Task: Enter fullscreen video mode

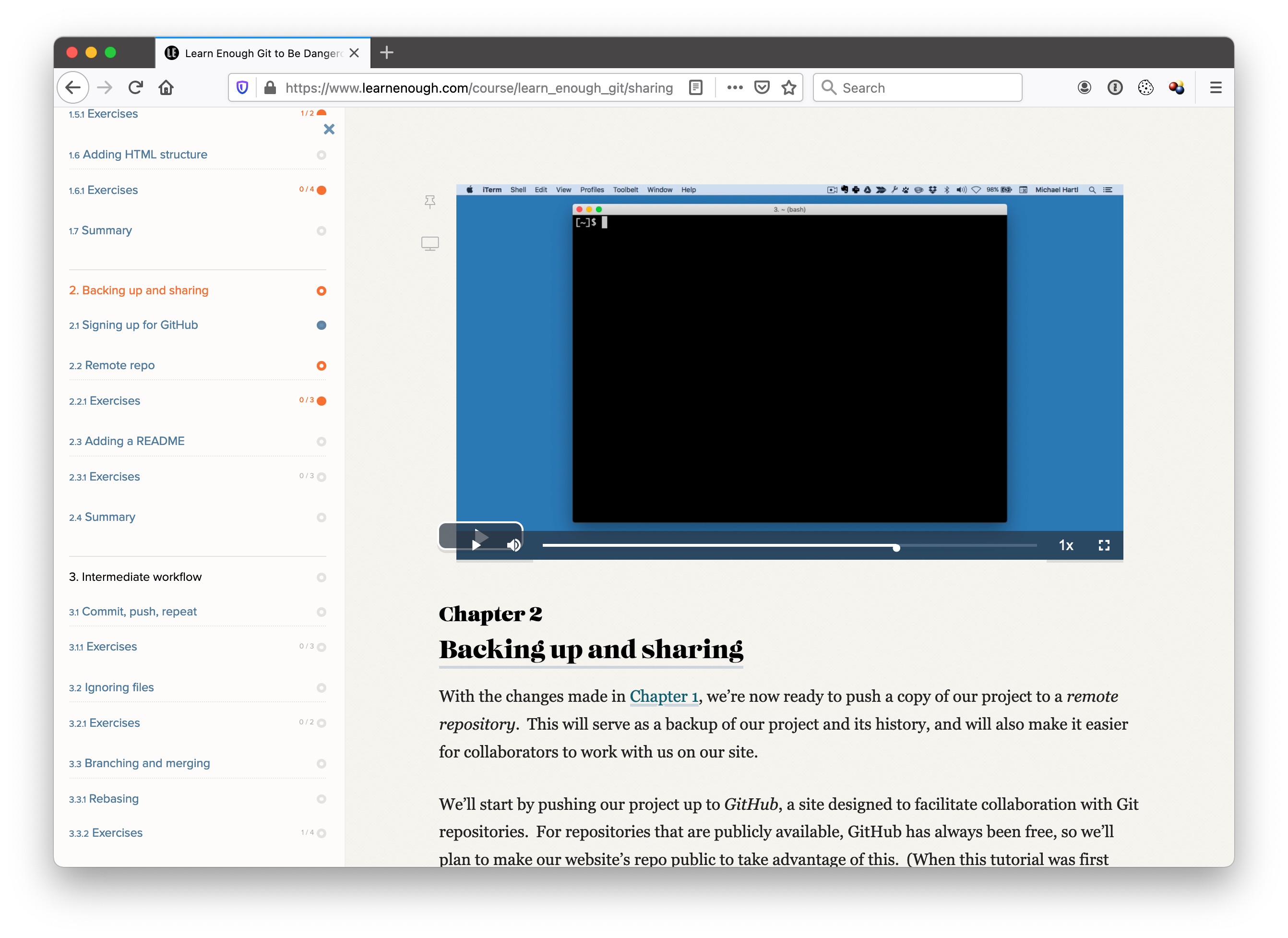Action: [1103, 545]
